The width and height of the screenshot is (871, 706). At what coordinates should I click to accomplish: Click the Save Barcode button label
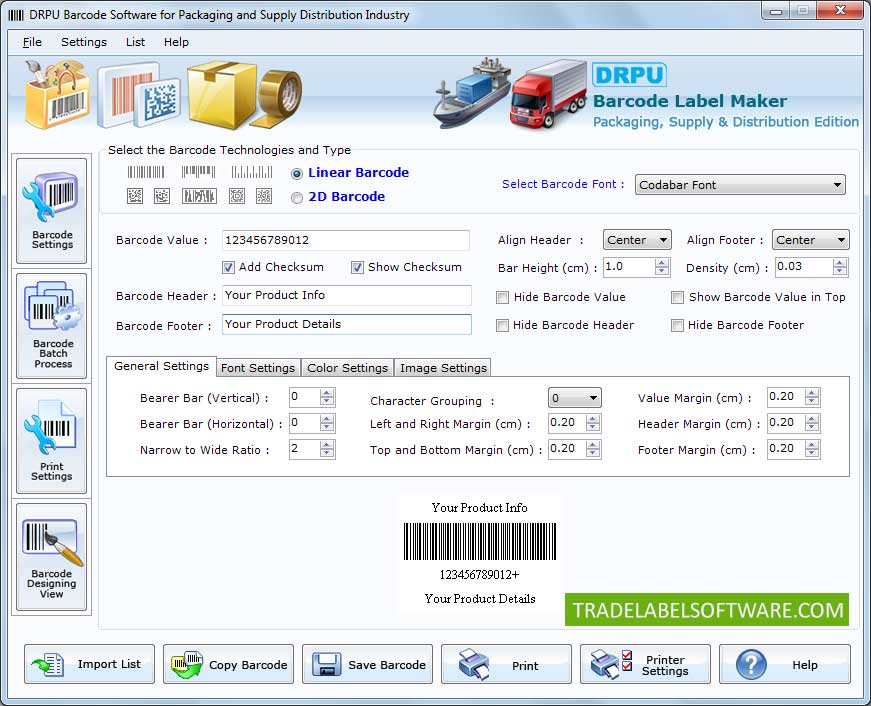click(x=387, y=665)
